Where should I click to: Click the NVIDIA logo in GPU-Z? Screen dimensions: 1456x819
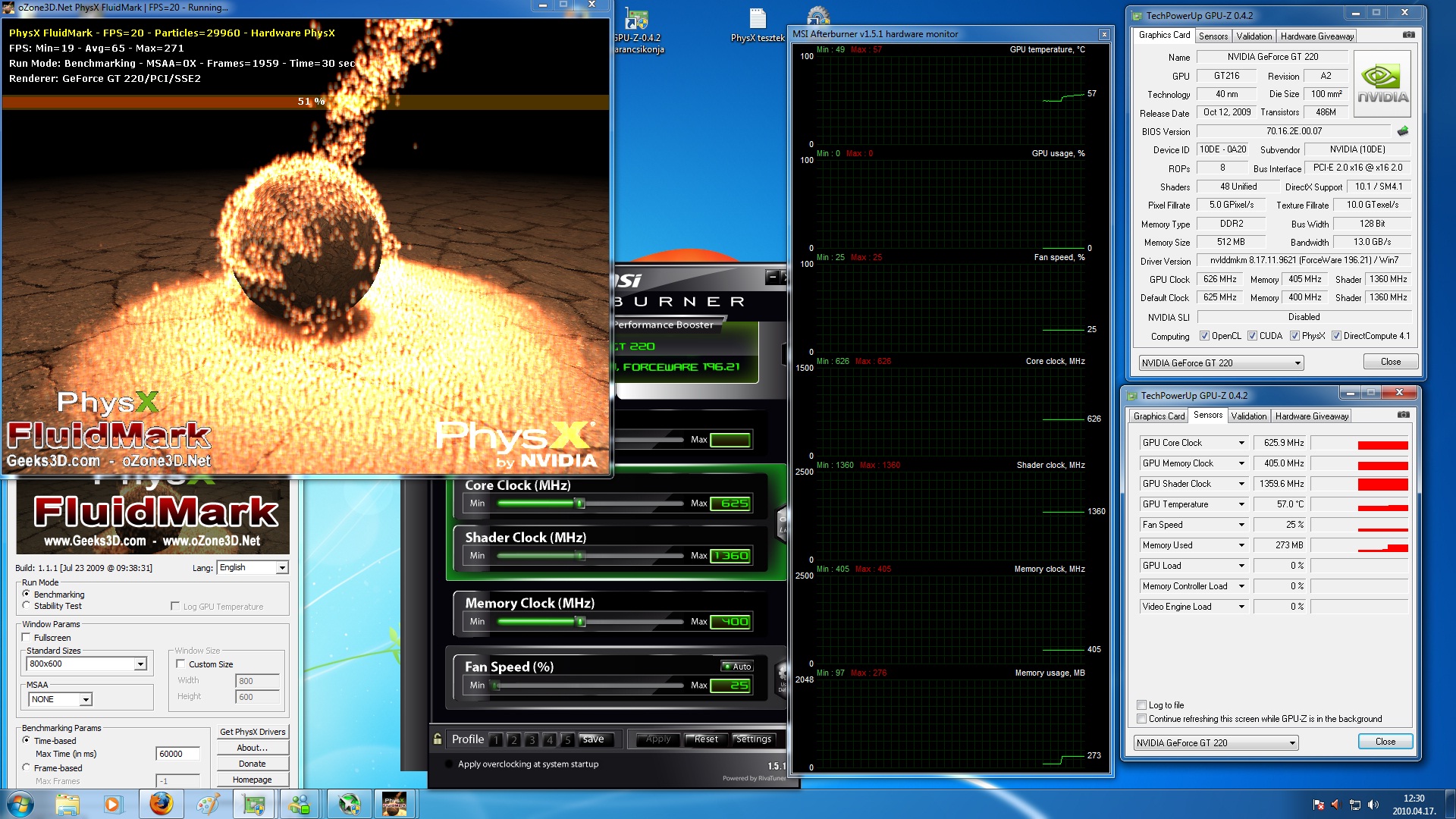[x=1382, y=83]
